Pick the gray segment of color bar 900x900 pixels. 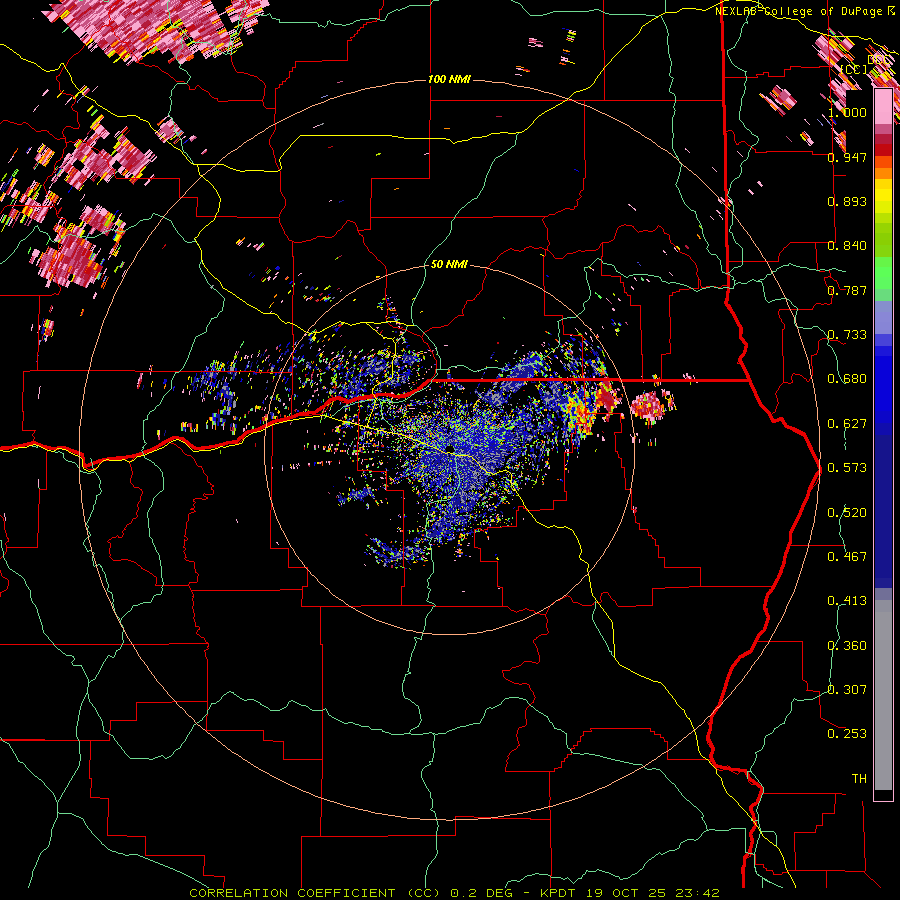[x=883, y=695]
